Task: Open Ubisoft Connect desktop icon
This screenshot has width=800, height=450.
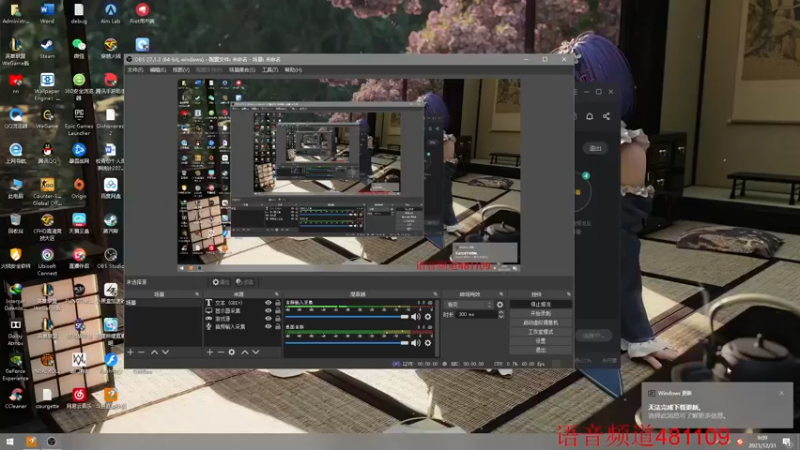Action: (47, 262)
